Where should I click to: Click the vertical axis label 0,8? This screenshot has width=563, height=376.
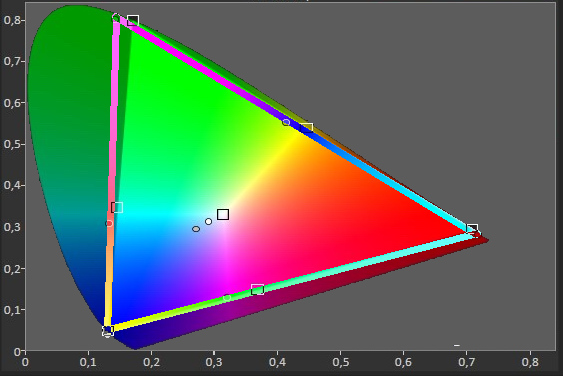tap(11, 20)
